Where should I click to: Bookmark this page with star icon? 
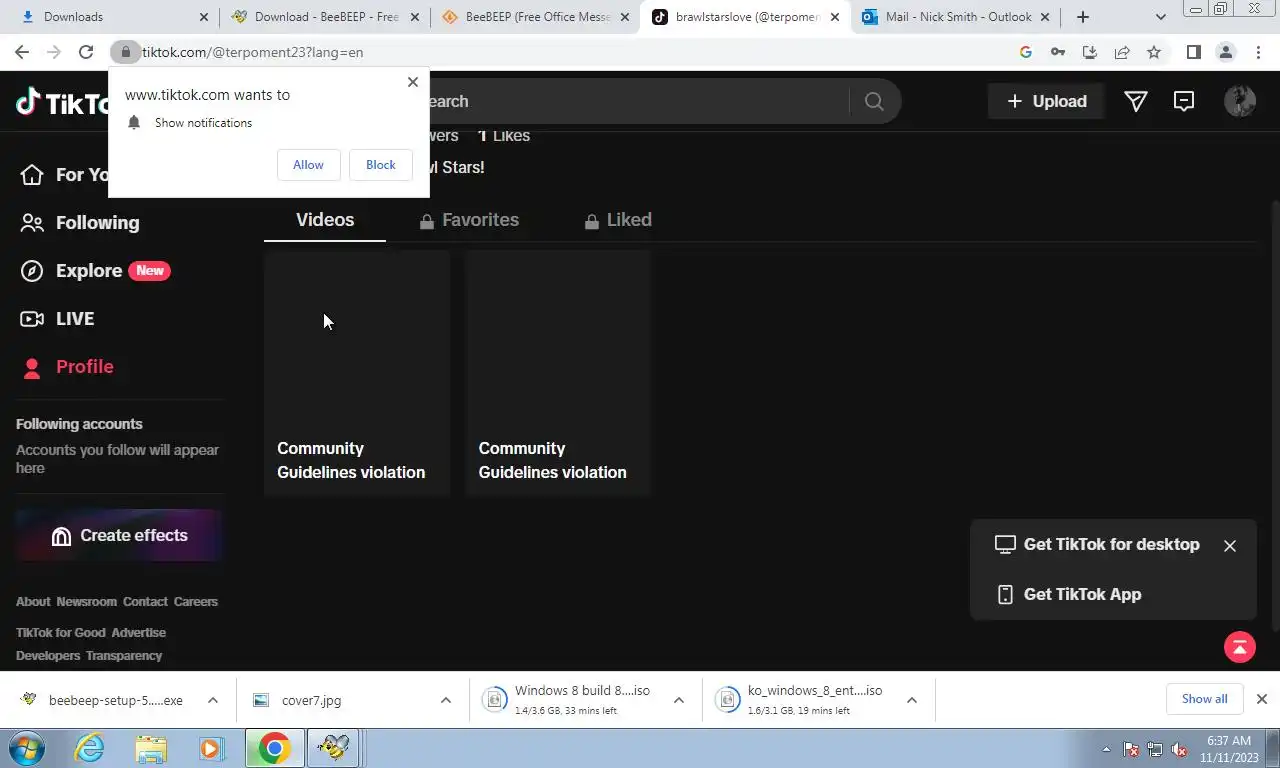1154,52
